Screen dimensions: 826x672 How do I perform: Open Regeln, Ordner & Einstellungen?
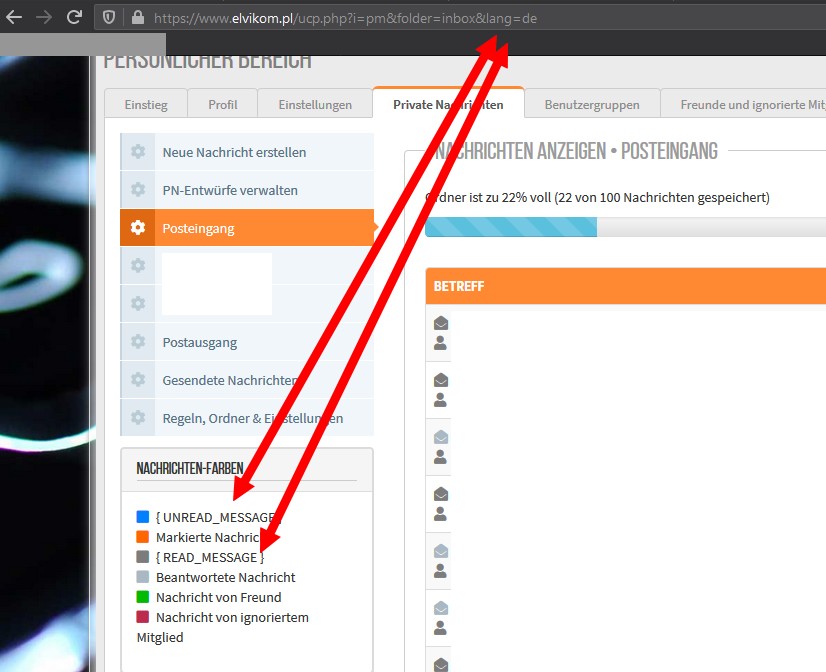click(247, 418)
